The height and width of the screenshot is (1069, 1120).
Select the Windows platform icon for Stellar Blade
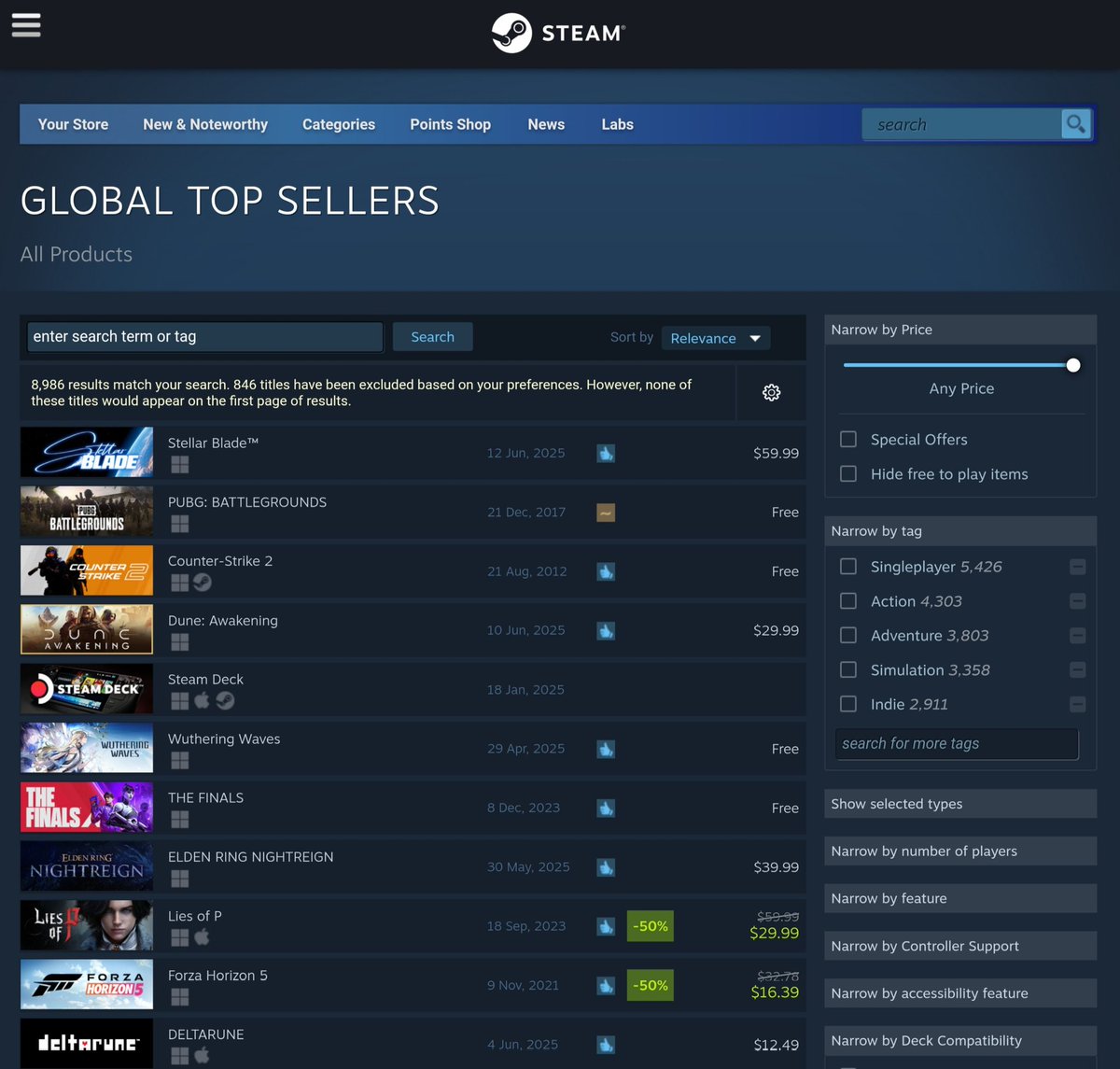coord(178,464)
